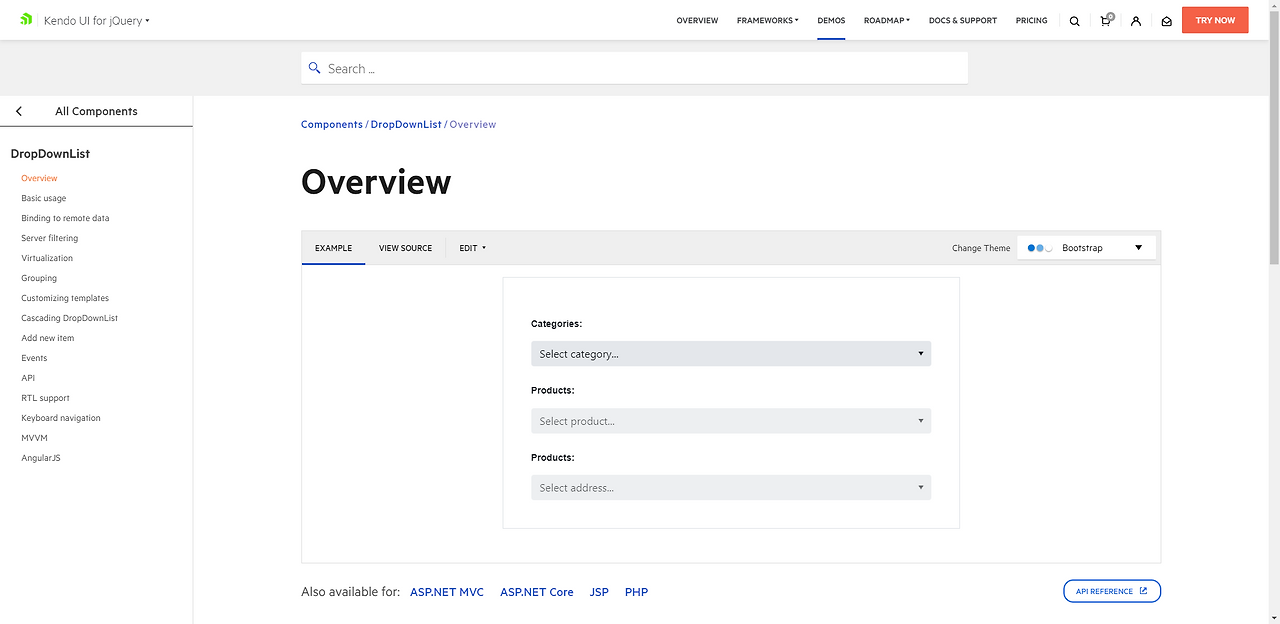Follow the ASP.NET Core link

coord(537,591)
